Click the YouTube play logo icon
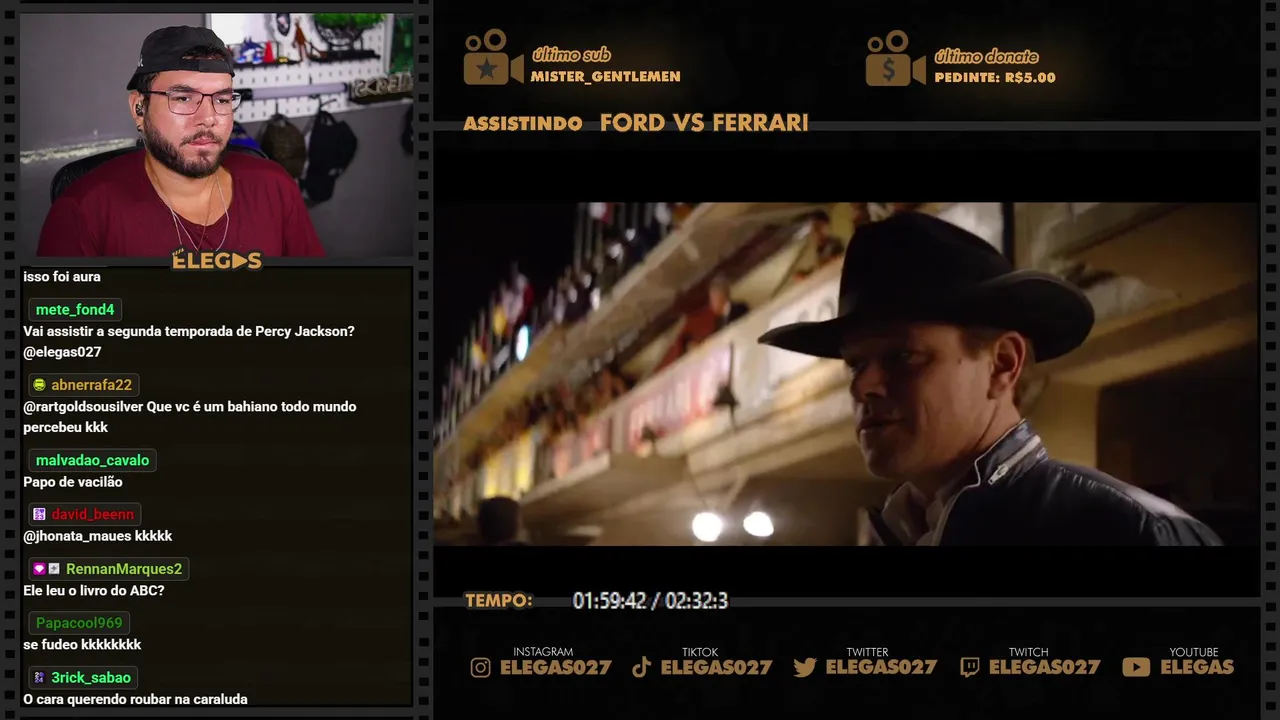The height and width of the screenshot is (720, 1280). (1136, 668)
